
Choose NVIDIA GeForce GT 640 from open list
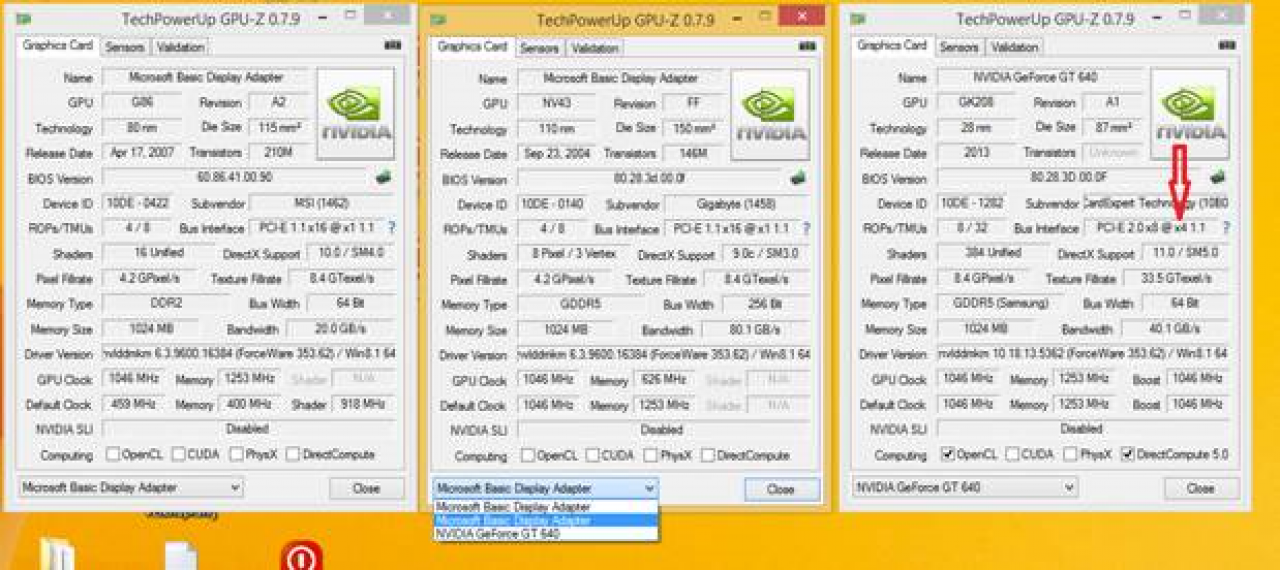[x=546, y=534]
